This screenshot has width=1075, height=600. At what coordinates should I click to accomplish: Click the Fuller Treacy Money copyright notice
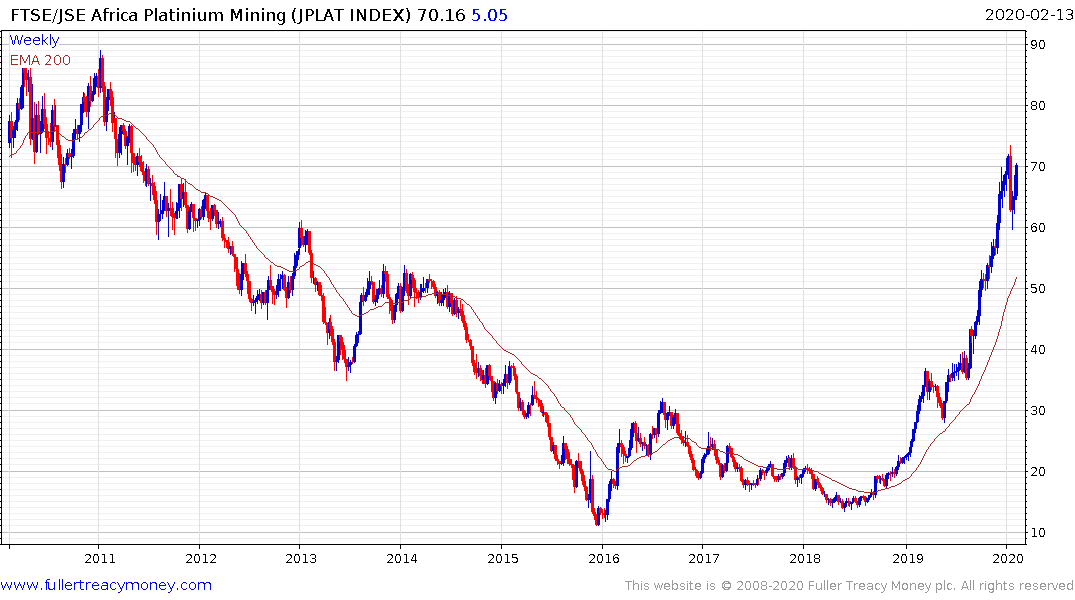849,586
